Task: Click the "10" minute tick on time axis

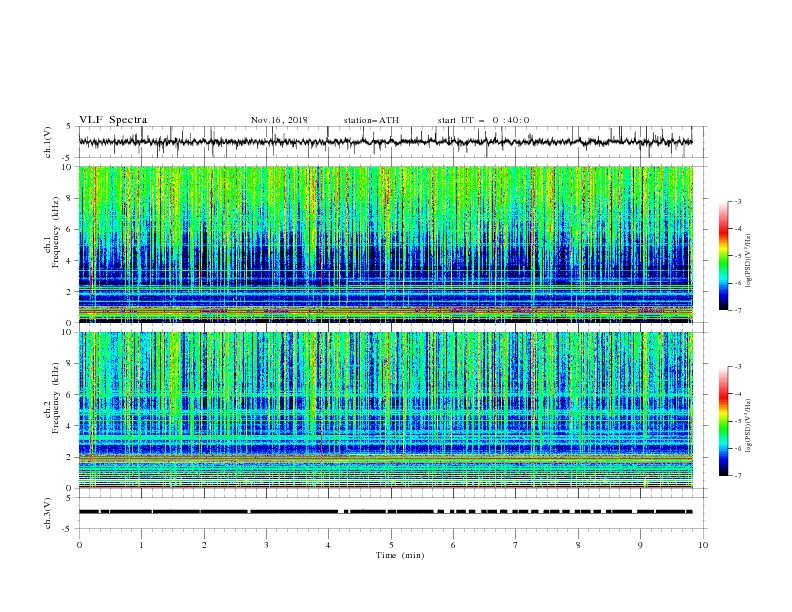Action: (703, 545)
